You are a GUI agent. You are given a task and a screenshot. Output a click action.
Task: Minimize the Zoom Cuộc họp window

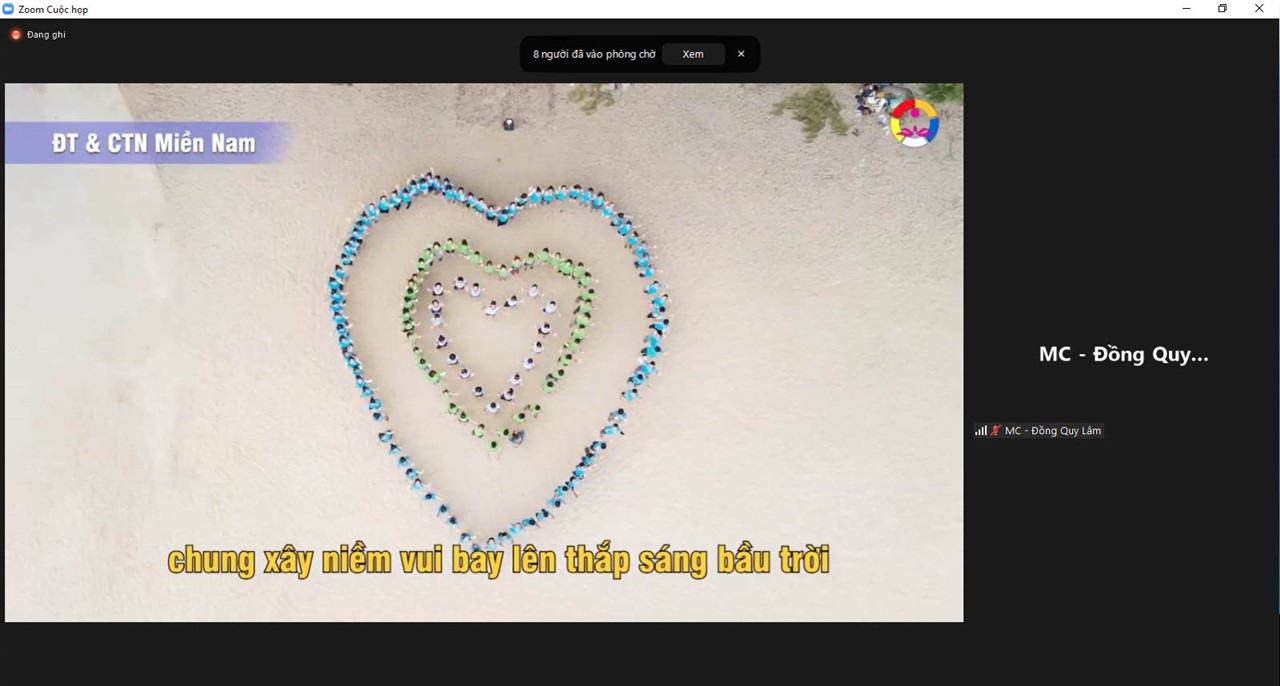tap(1187, 9)
